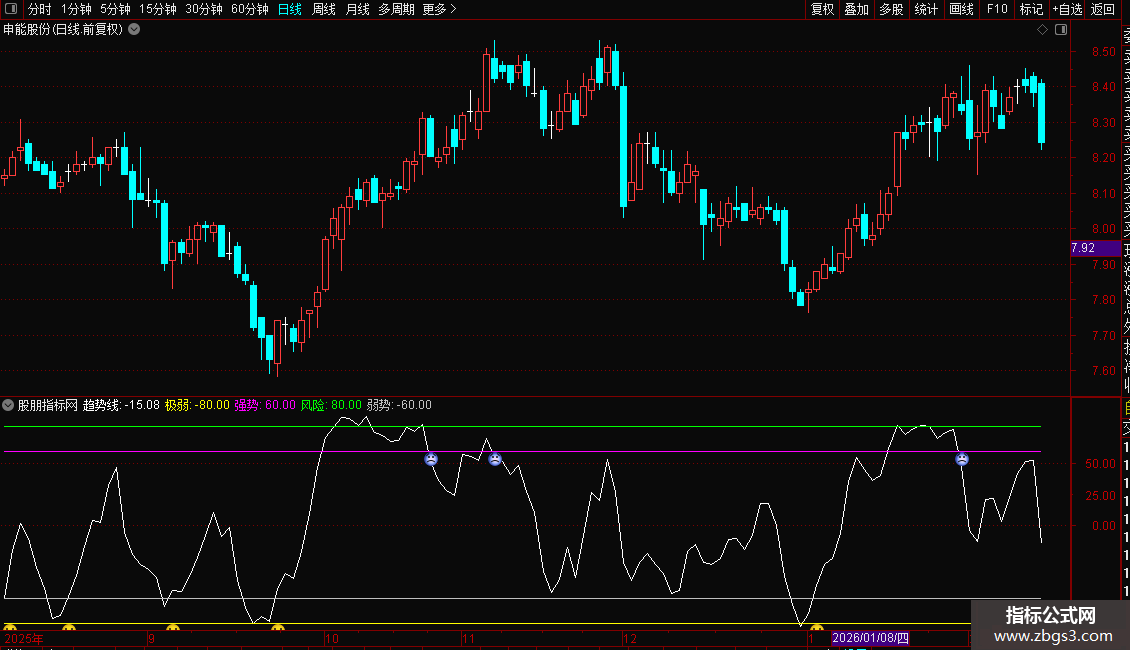Screen dimensions: 1130x650
Task: Click the 叠加 overlay button
Action: coord(857,9)
